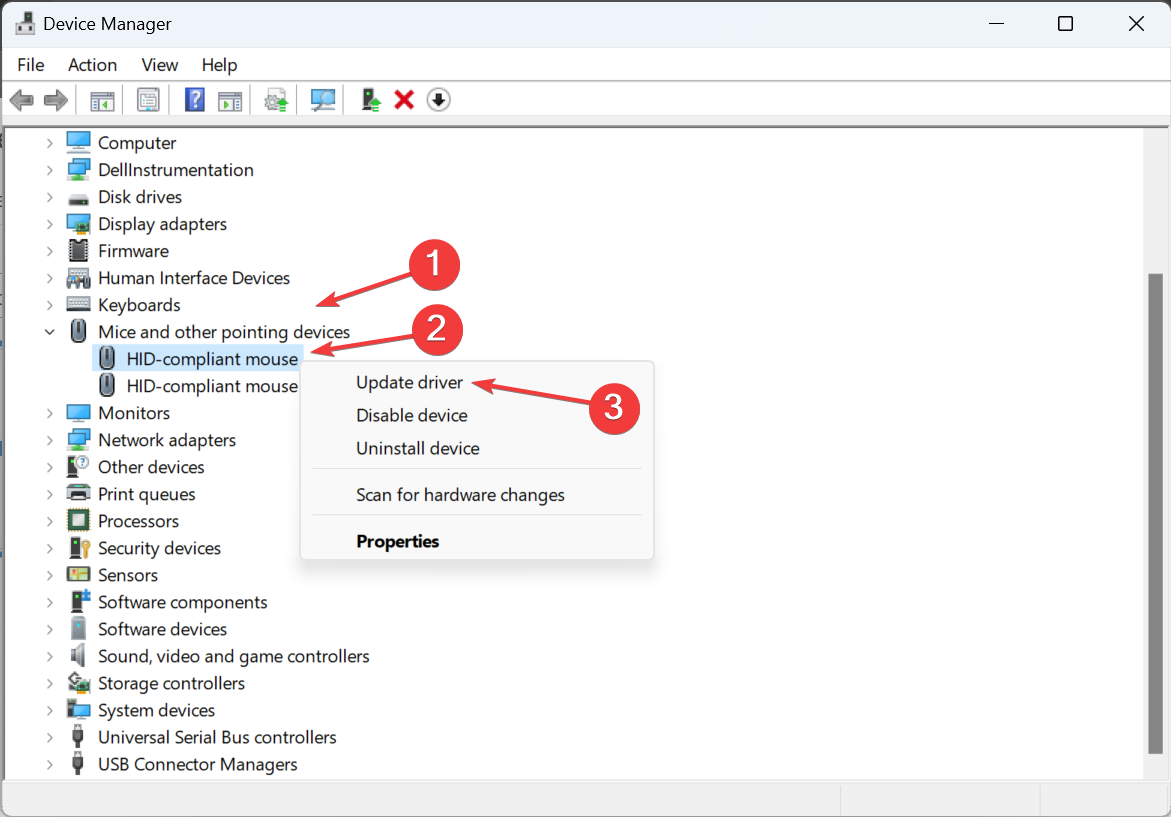Expand Universal Serial Bus controllers node

click(x=49, y=738)
